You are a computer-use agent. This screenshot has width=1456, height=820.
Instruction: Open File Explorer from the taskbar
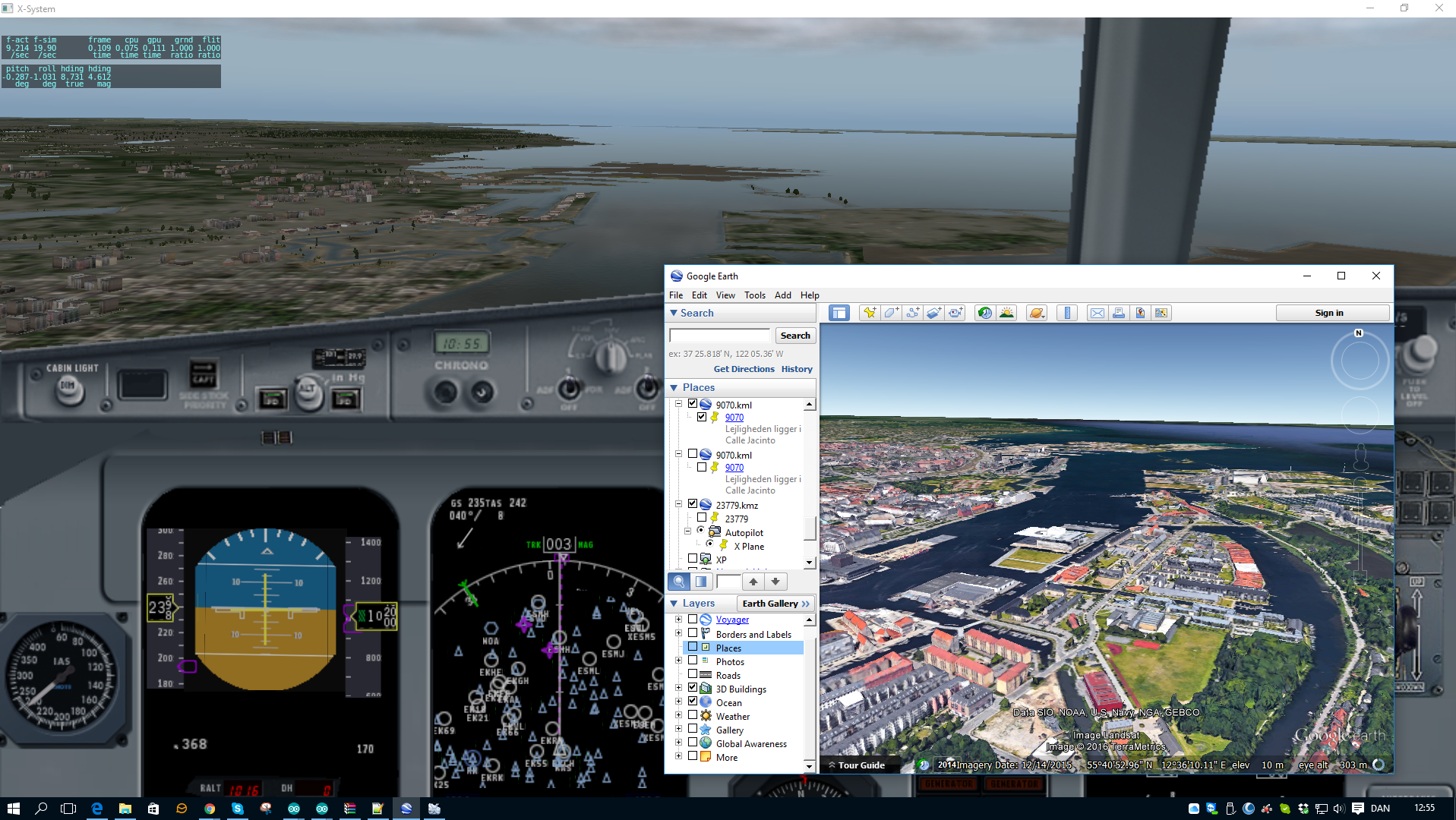pos(125,809)
